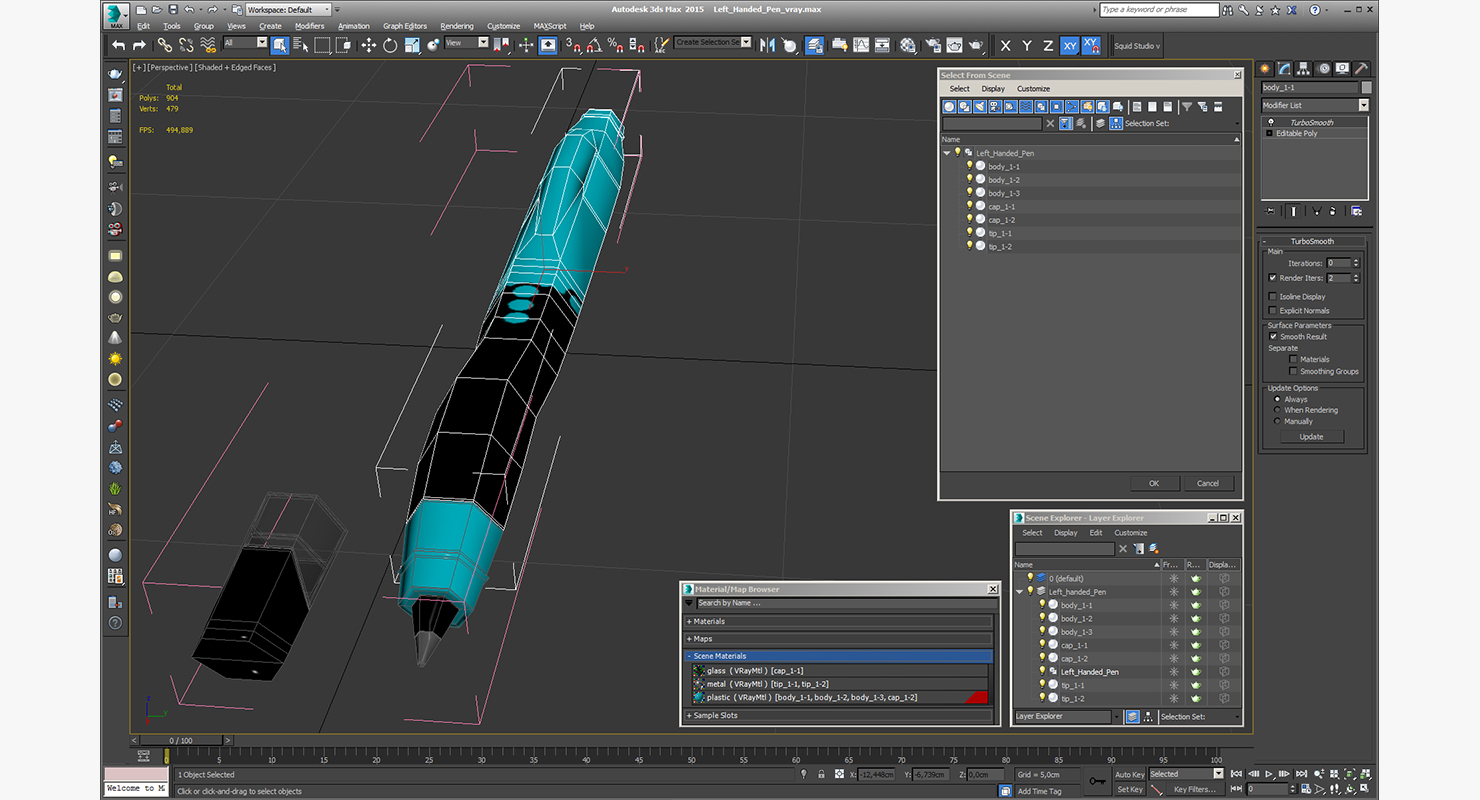Viewport: 1480px width, 800px height.
Task: Click the Redo arrow in the main toolbar
Action: (139, 45)
